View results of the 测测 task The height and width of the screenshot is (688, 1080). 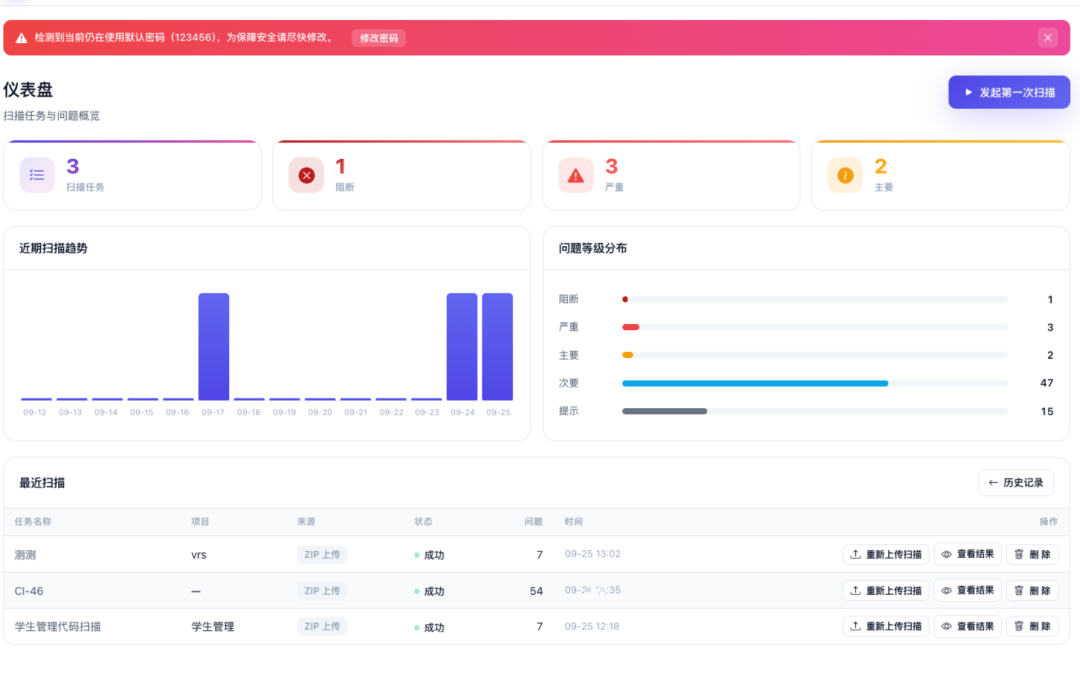(x=968, y=554)
